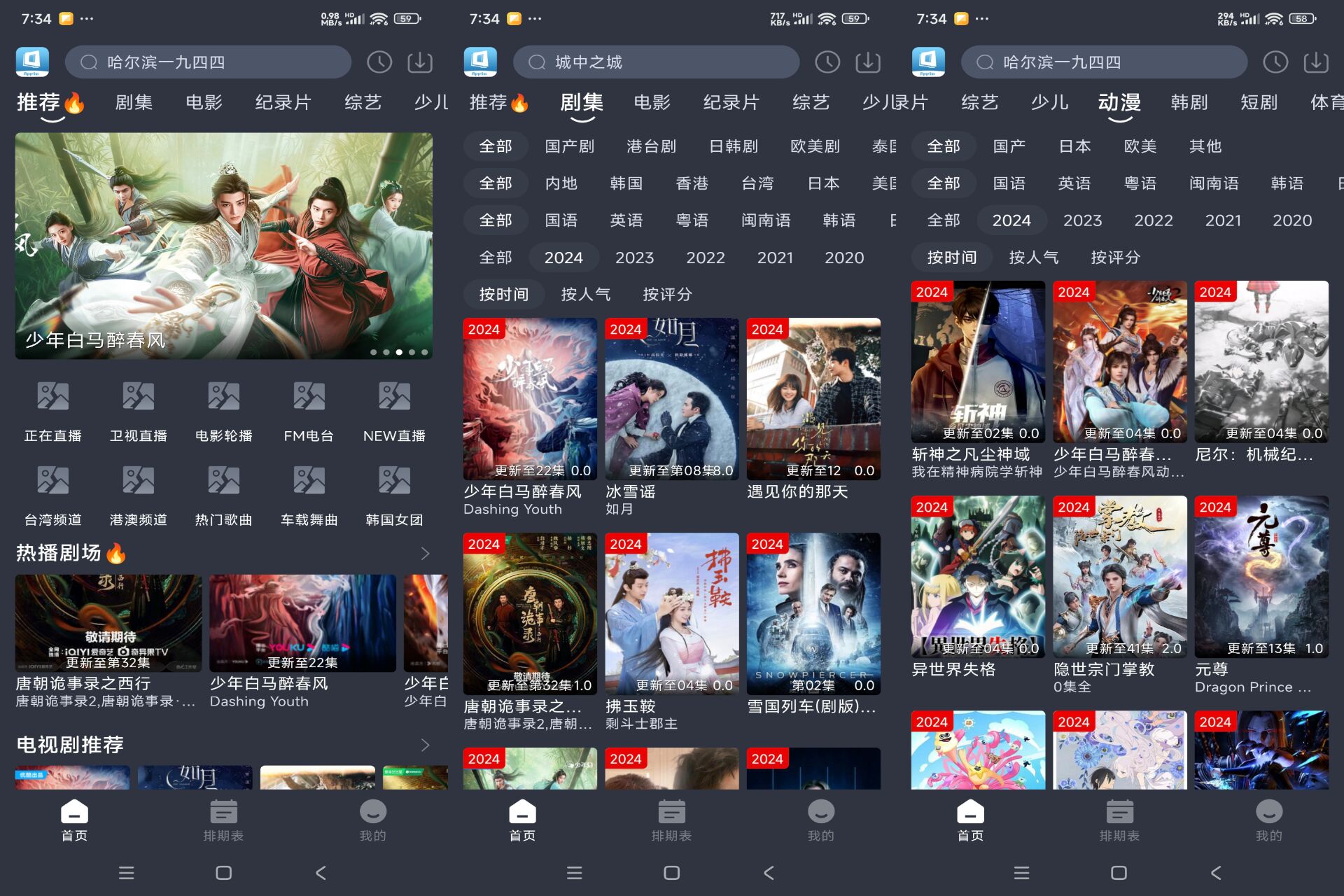
Task: Open watch history clock icon in left panel
Action: 379,62
